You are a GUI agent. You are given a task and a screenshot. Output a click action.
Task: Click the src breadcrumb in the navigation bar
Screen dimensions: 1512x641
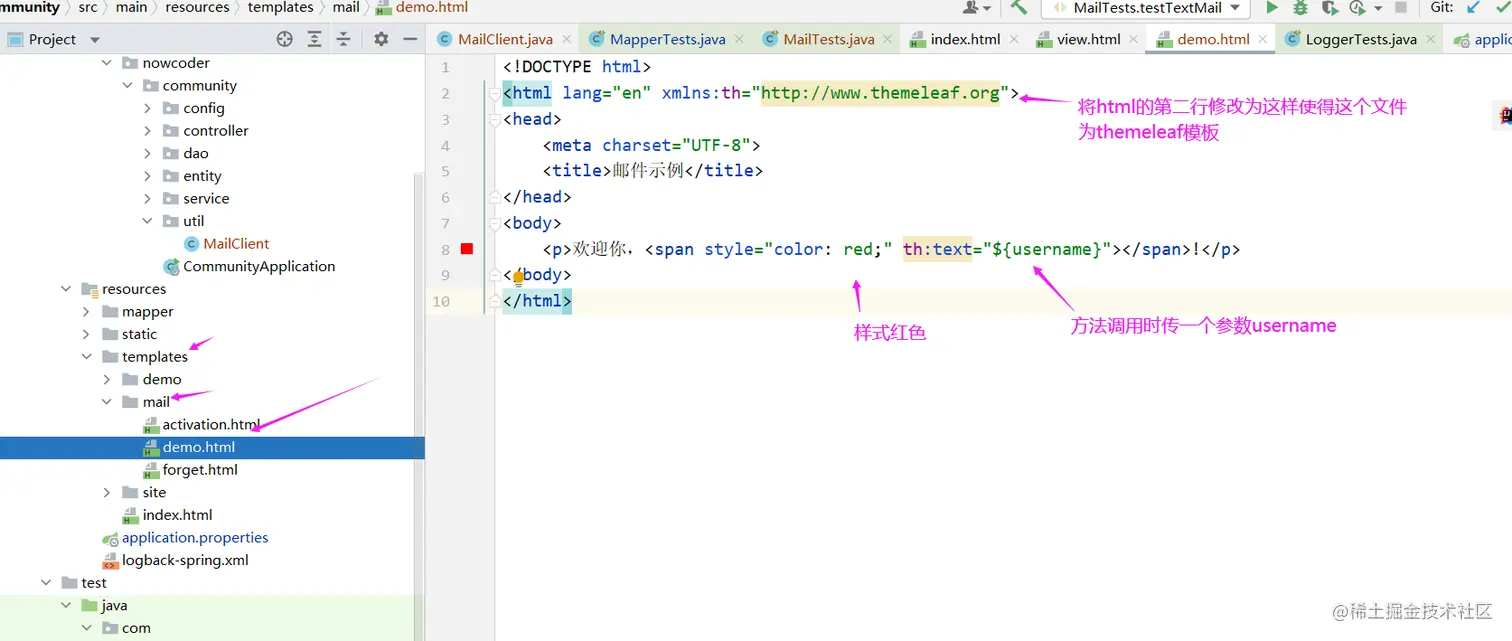click(x=88, y=7)
